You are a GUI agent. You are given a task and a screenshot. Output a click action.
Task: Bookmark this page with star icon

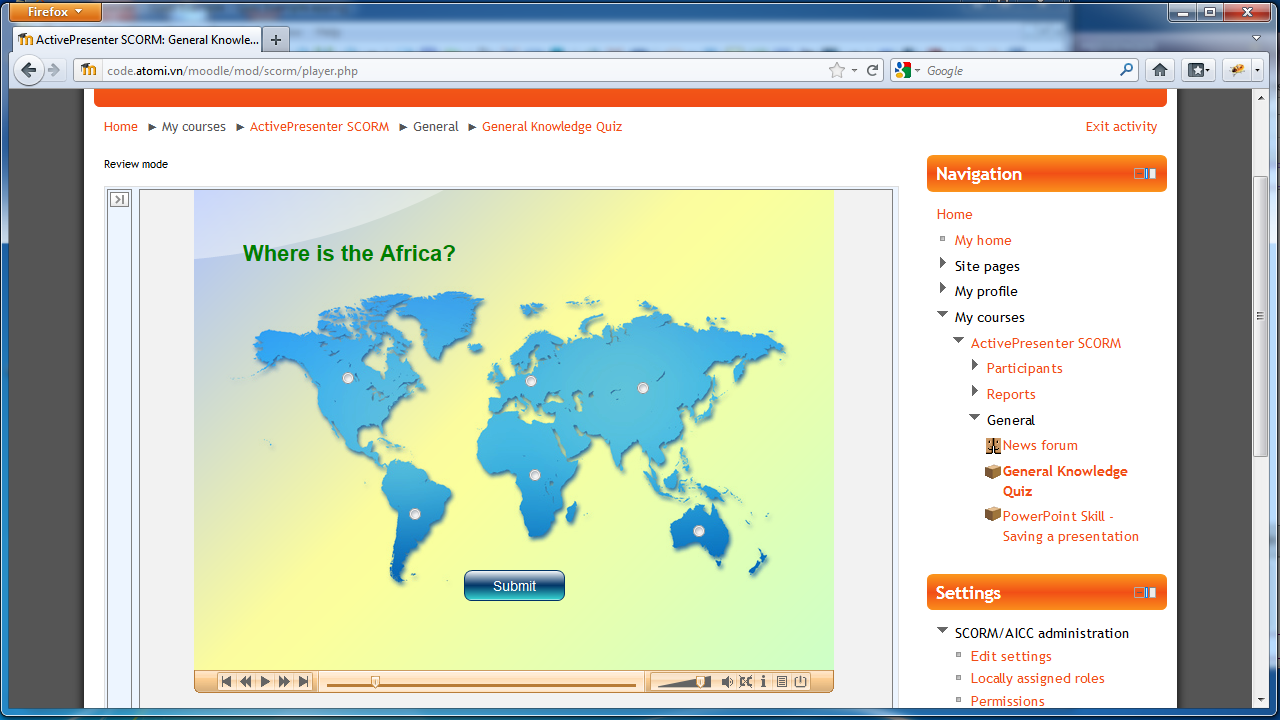pyautogui.click(x=837, y=70)
